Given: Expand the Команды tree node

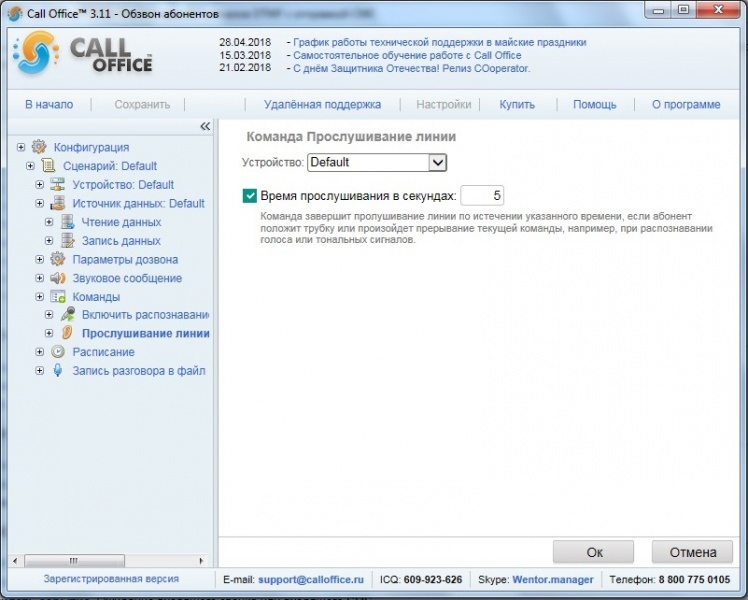Looking at the screenshot, I should pyautogui.click(x=40, y=297).
